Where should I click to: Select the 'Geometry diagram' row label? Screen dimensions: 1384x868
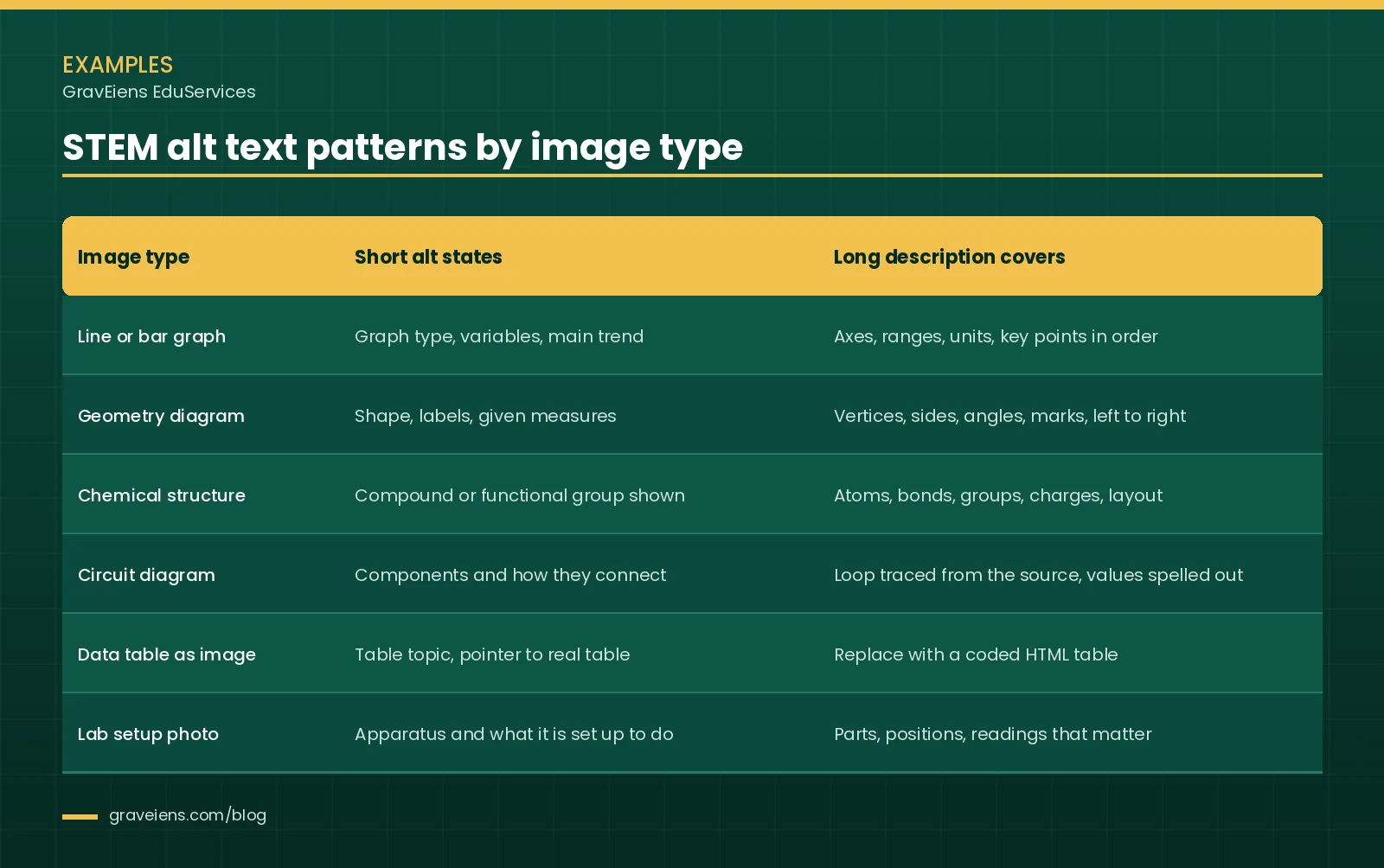161,416
